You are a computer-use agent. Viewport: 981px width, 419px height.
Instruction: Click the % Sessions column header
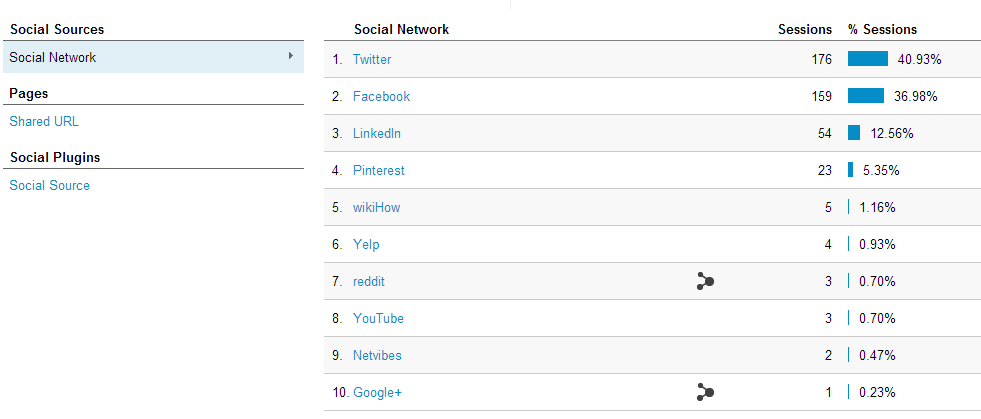pyautogui.click(x=882, y=29)
